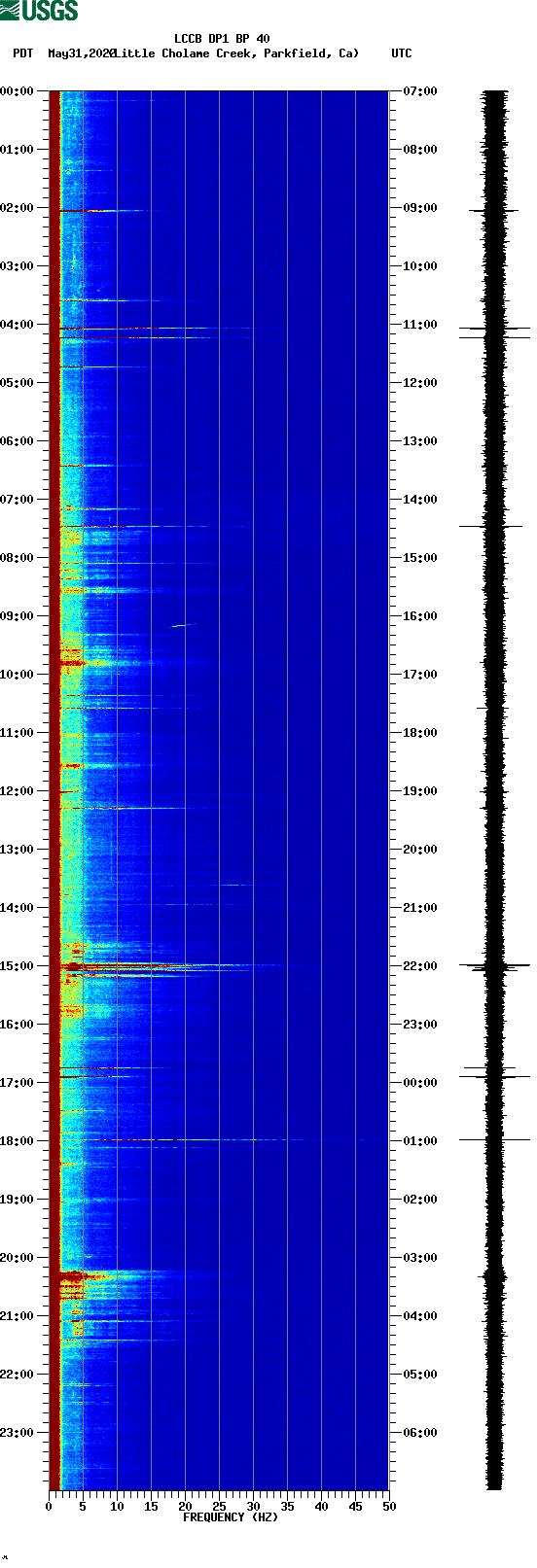537x1568 pixels.
Task: Click the 20:00 PDT time label
Action: [x=18, y=1258]
